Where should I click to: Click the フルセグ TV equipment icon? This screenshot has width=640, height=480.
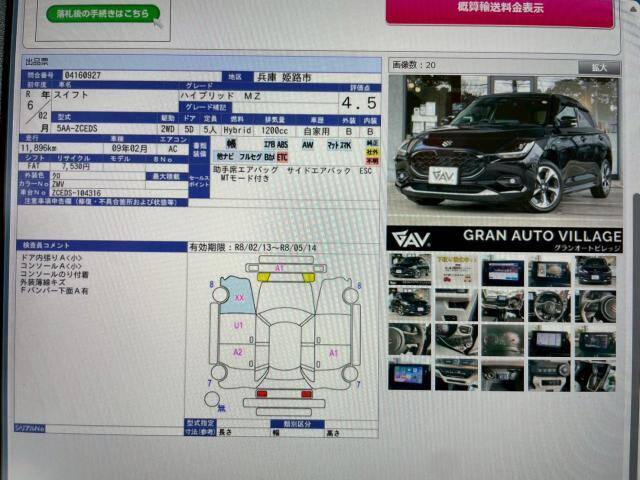coord(249,157)
